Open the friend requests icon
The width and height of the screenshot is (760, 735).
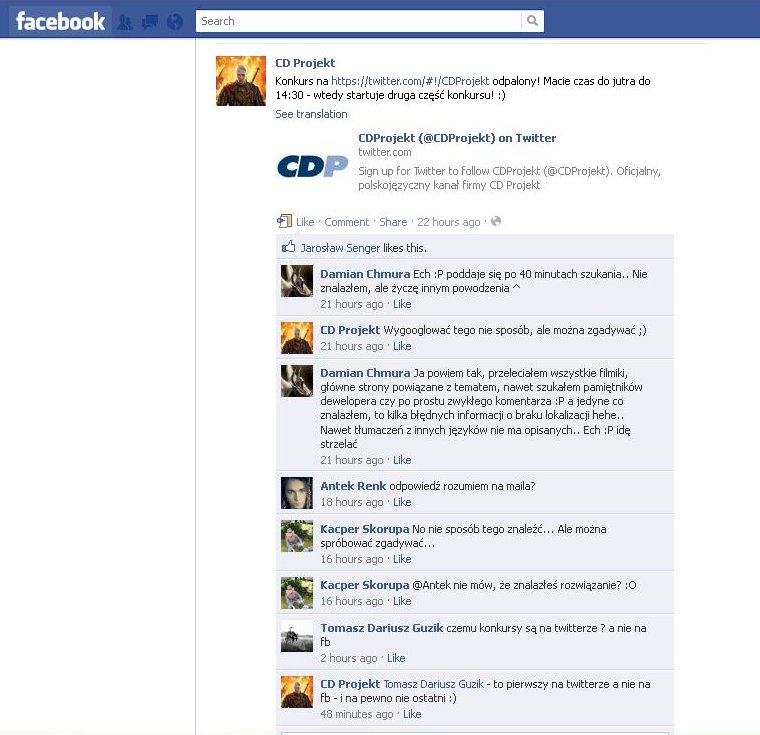[125, 22]
